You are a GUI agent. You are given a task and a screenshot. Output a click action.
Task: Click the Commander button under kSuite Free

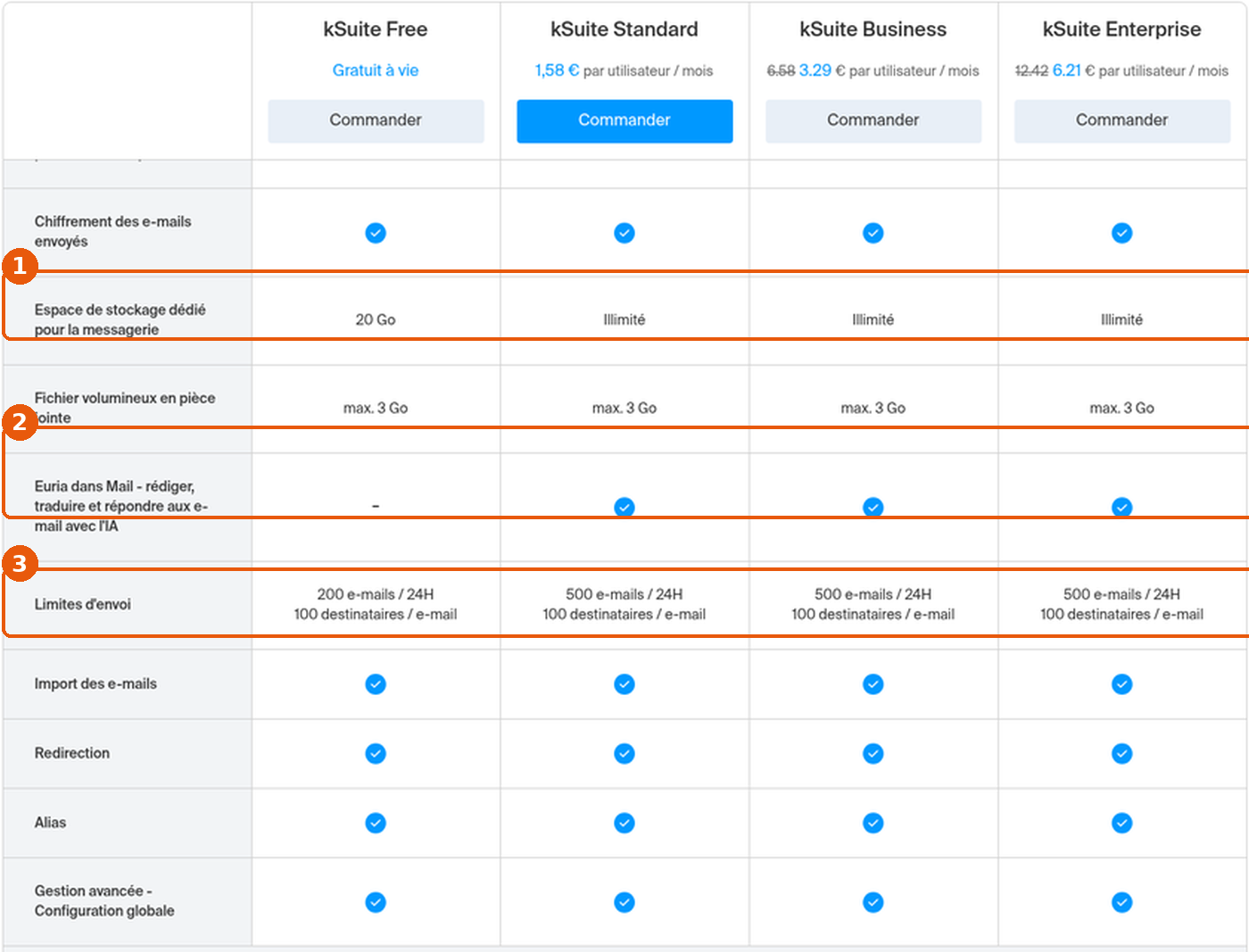[x=376, y=120]
